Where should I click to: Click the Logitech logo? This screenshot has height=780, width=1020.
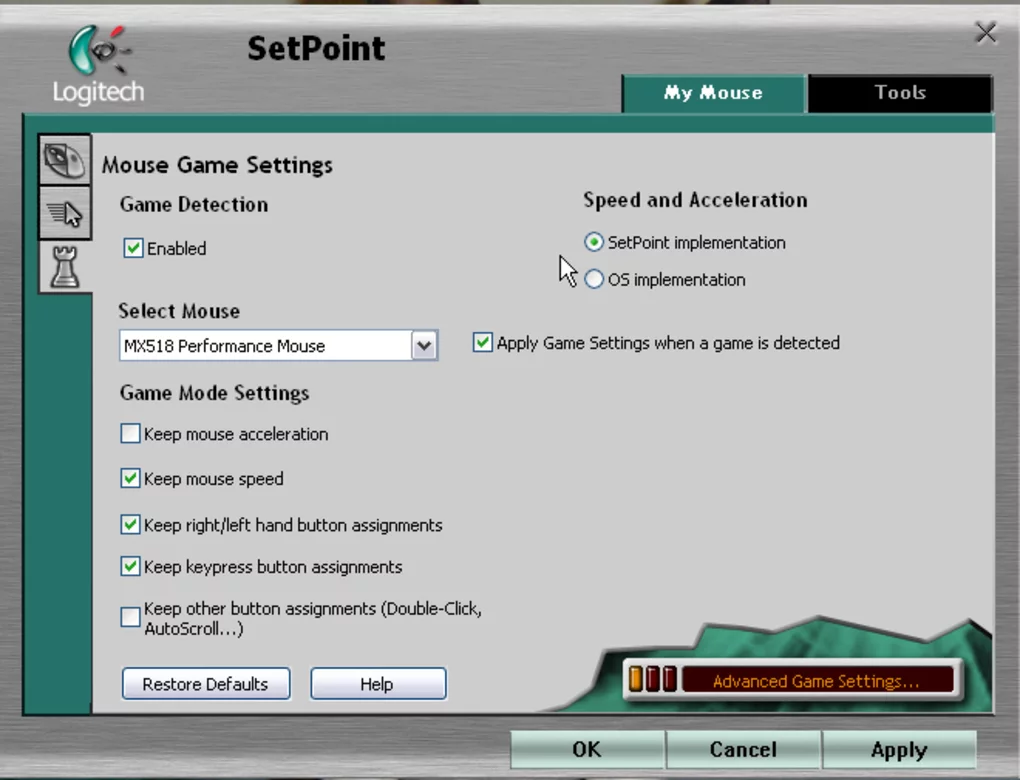[x=96, y=62]
